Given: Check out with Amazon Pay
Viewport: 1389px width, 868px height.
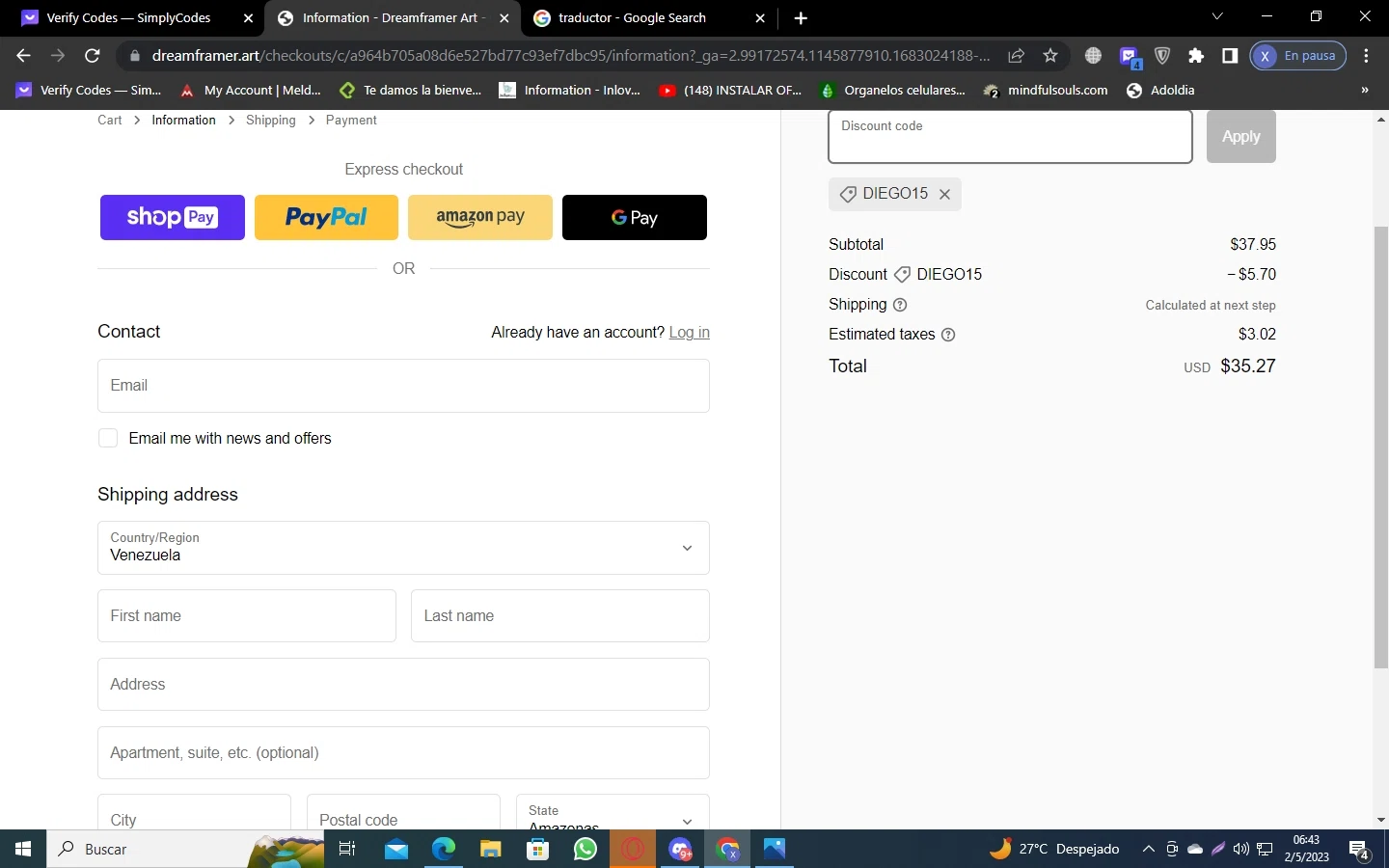Looking at the screenshot, I should (480, 217).
